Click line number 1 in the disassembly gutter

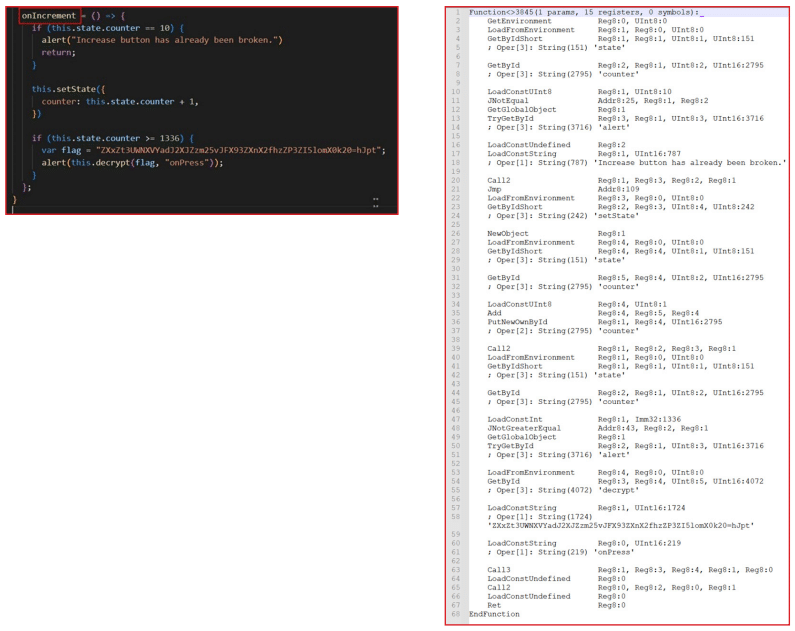(x=458, y=12)
